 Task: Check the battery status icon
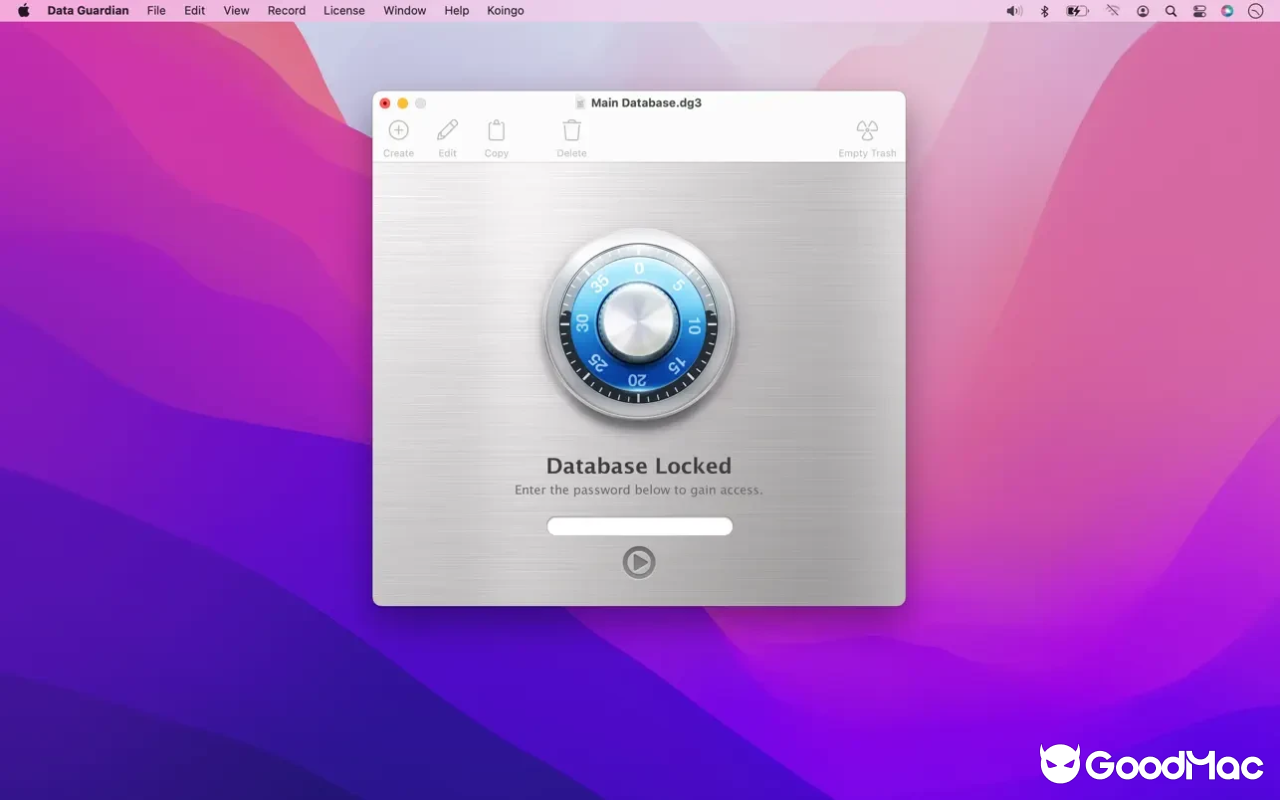[x=1077, y=11]
